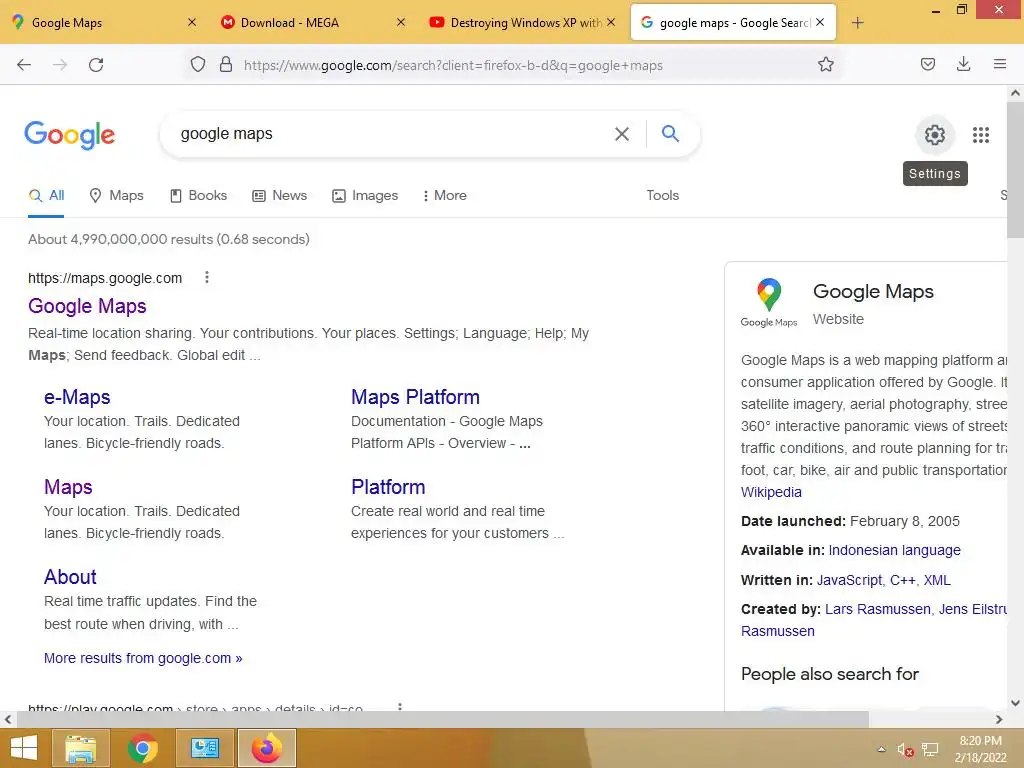Select the News search filter
The image size is (1024, 768).
[280, 195]
